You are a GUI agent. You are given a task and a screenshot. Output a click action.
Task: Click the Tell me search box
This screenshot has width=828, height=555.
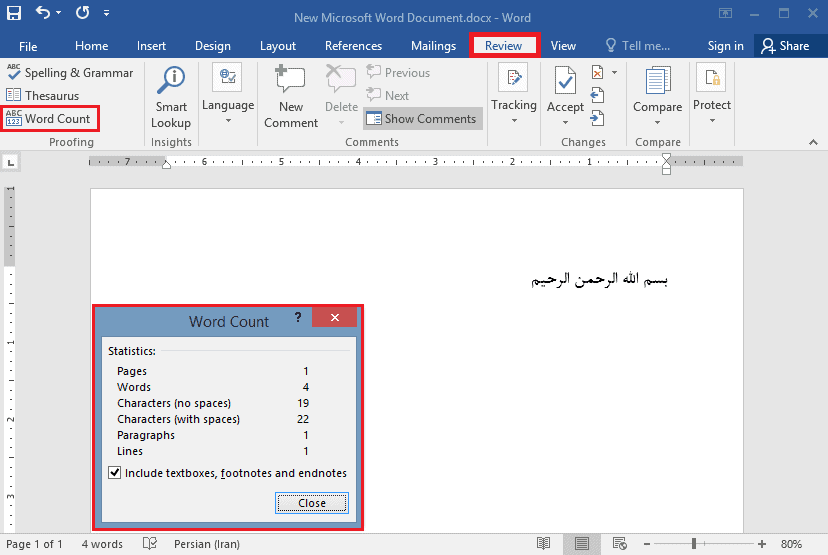pyautogui.click(x=638, y=46)
